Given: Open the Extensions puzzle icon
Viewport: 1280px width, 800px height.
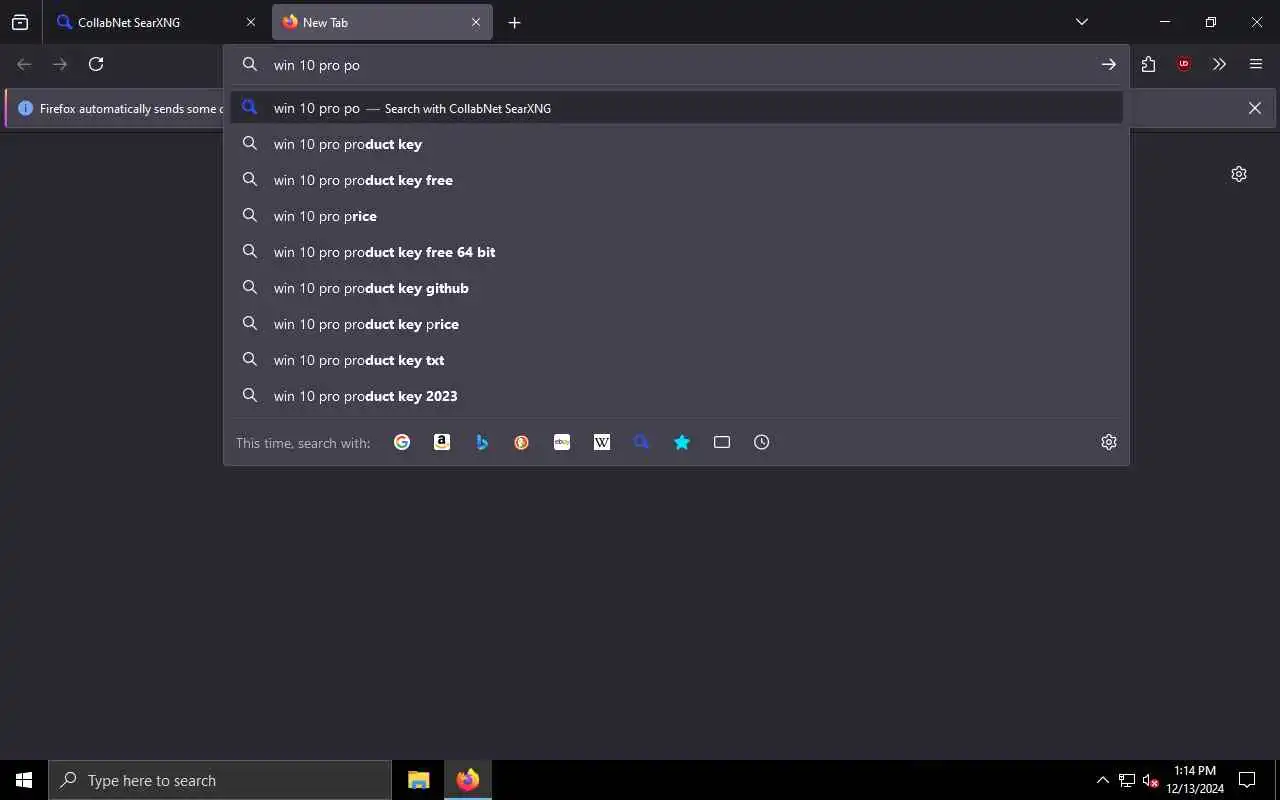Looking at the screenshot, I should tap(1148, 64).
